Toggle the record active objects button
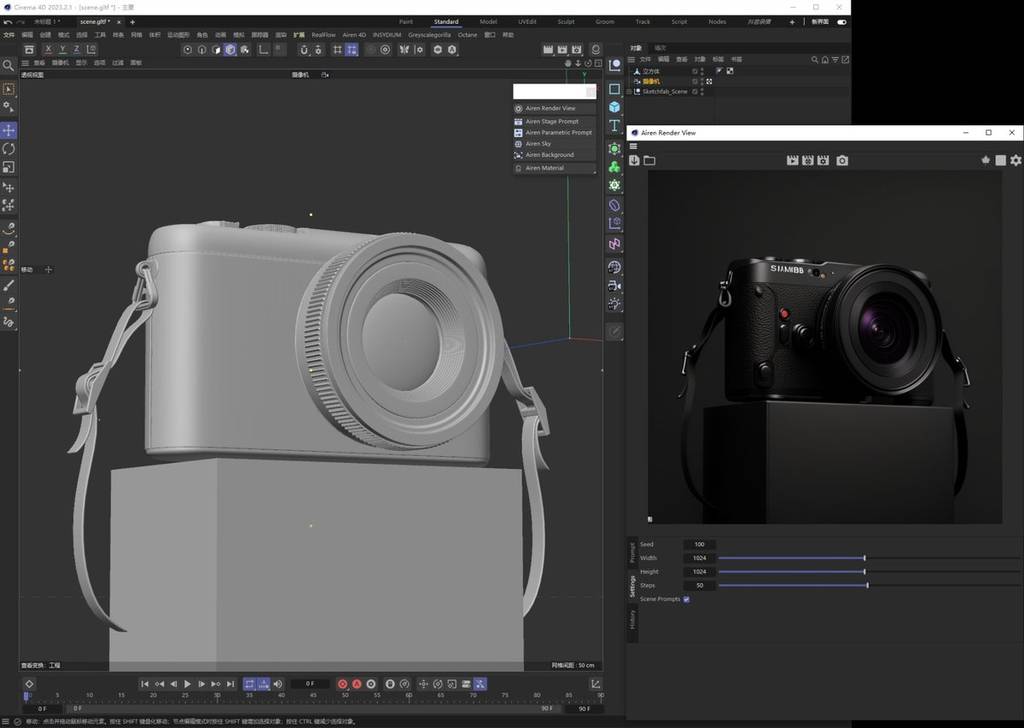Screen dimensions: 1024x728 tap(343, 684)
